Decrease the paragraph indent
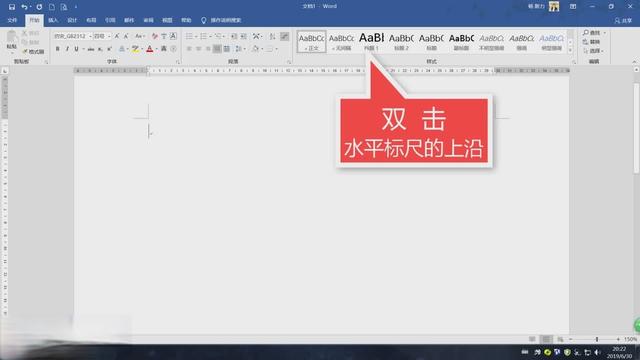 click(234, 36)
